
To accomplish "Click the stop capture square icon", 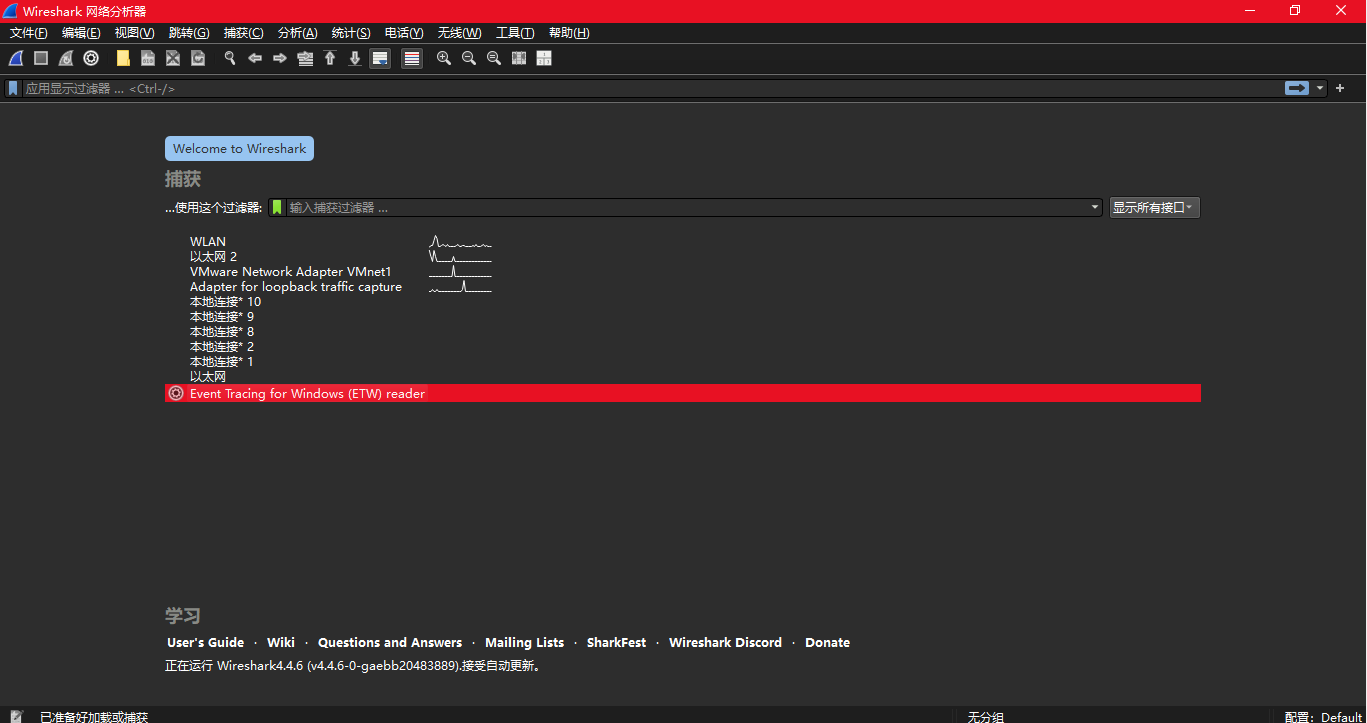I will (x=41, y=59).
